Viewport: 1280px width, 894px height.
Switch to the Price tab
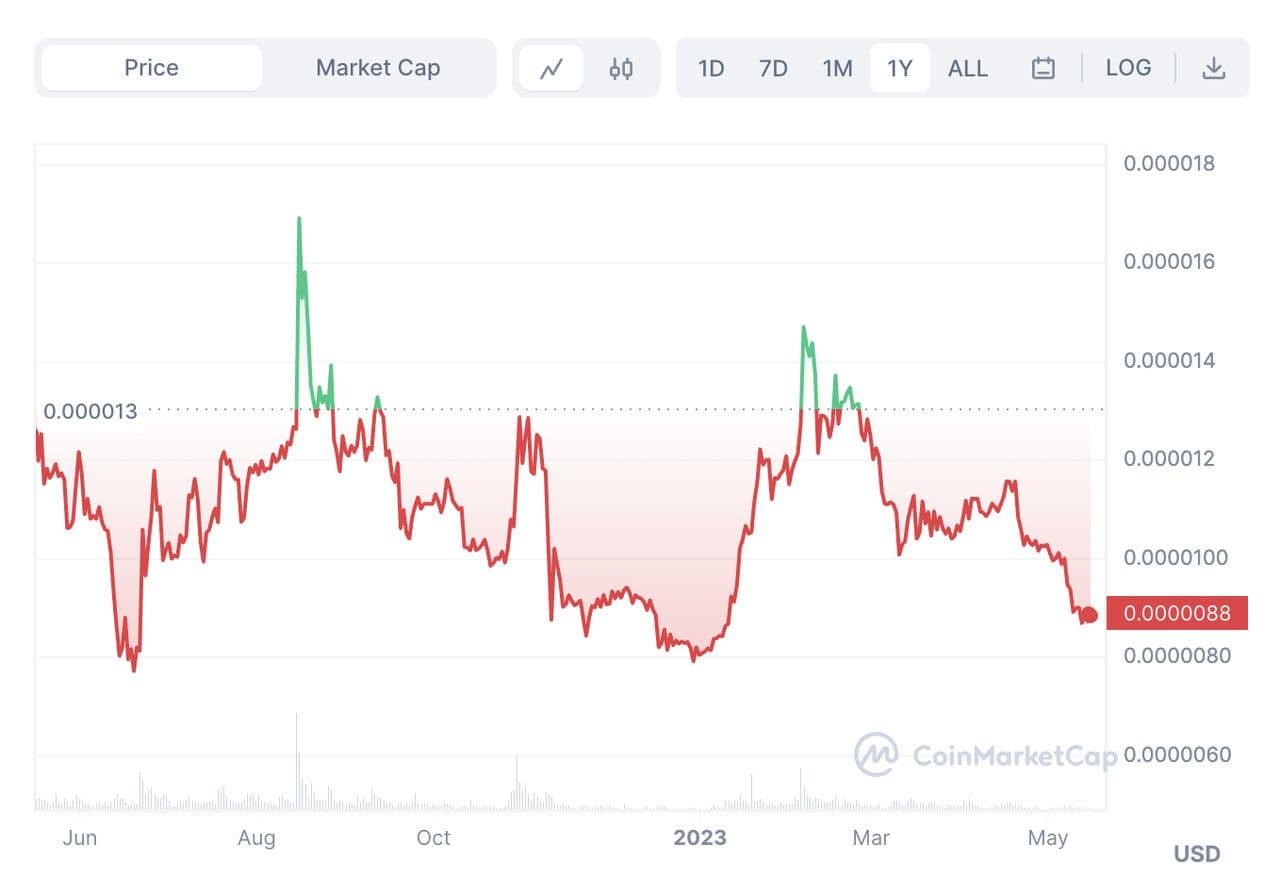[x=151, y=68]
